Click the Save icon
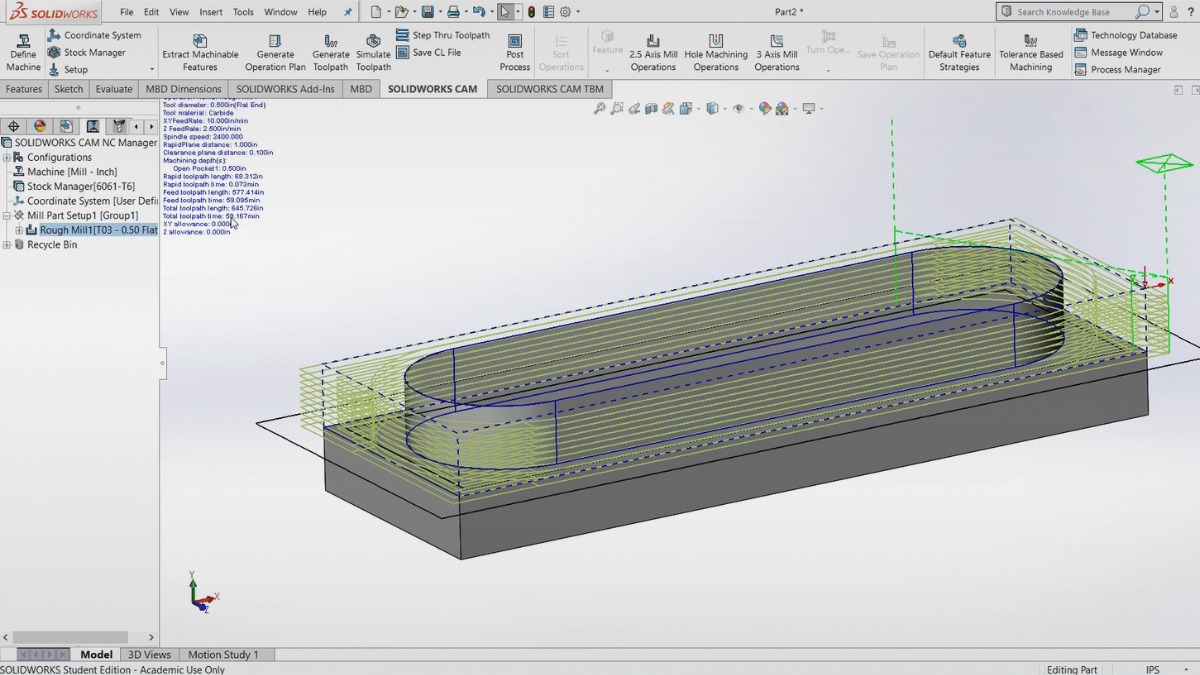Screen dimensions: 1200x675 click(x=427, y=12)
